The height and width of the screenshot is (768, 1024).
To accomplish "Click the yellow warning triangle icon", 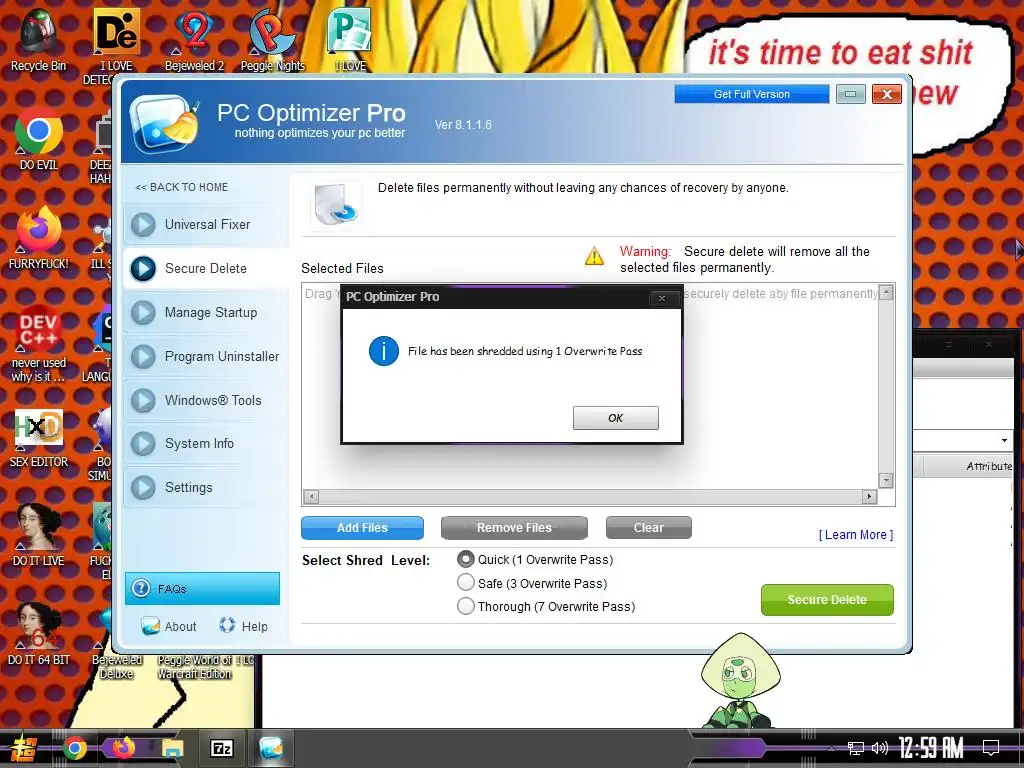I will pyautogui.click(x=594, y=256).
